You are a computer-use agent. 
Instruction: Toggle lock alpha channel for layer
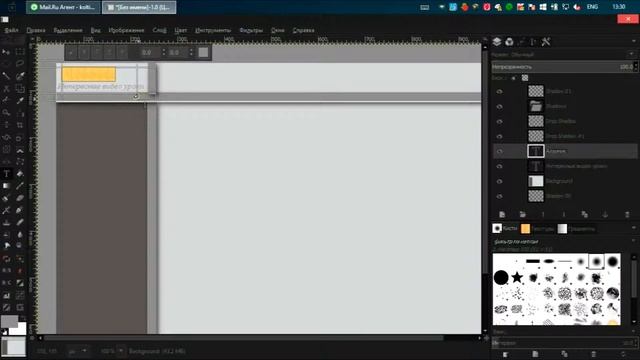(525, 78)
